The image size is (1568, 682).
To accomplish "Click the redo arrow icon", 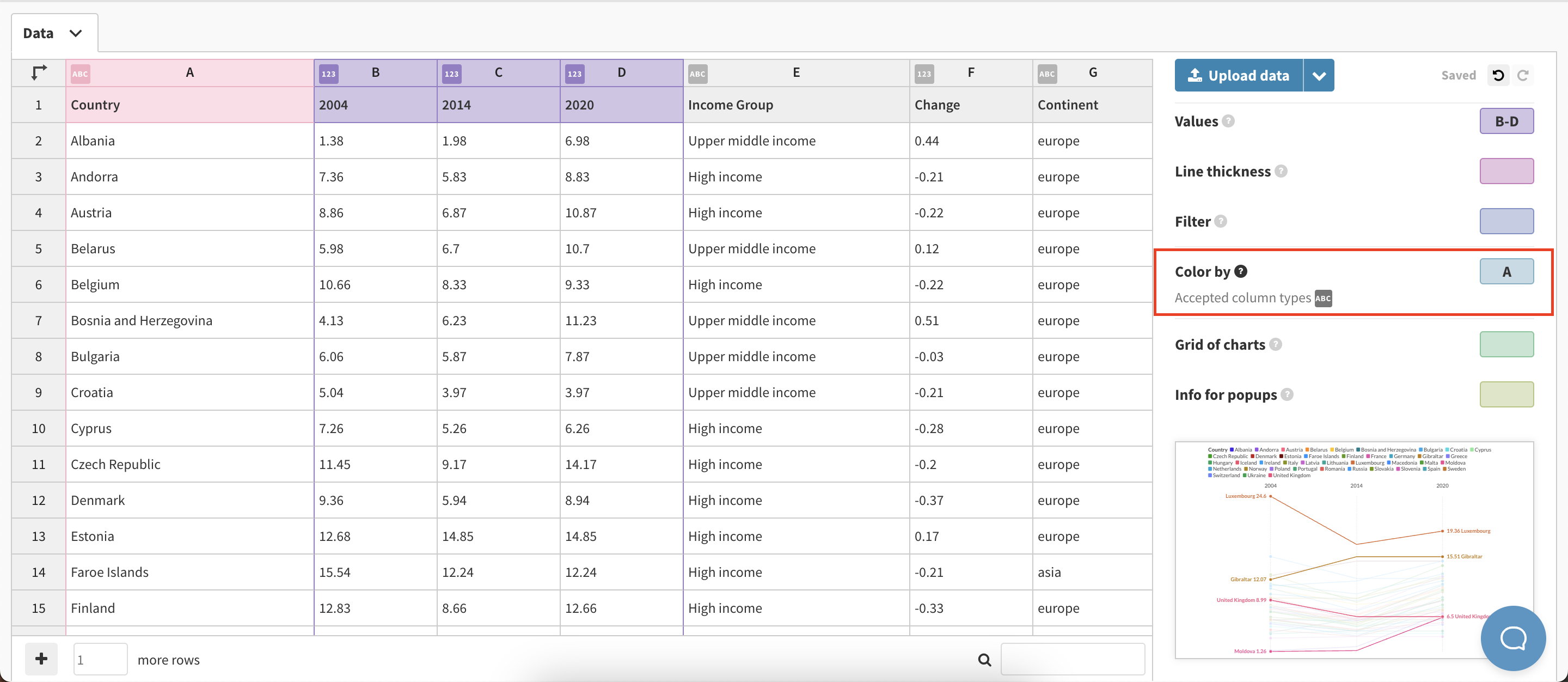I will (x=1523, y=75).
